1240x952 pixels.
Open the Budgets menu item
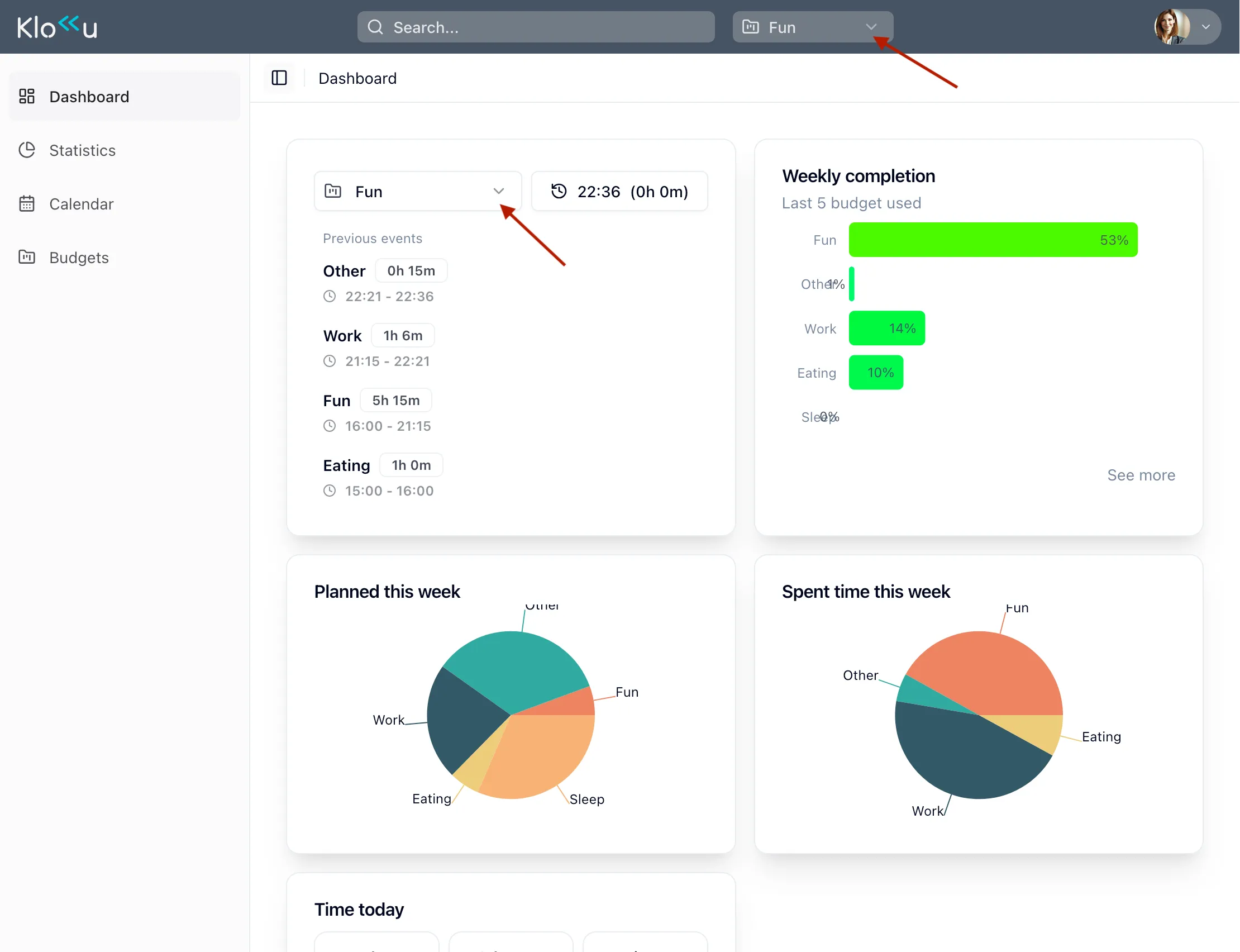coord(79,257)
